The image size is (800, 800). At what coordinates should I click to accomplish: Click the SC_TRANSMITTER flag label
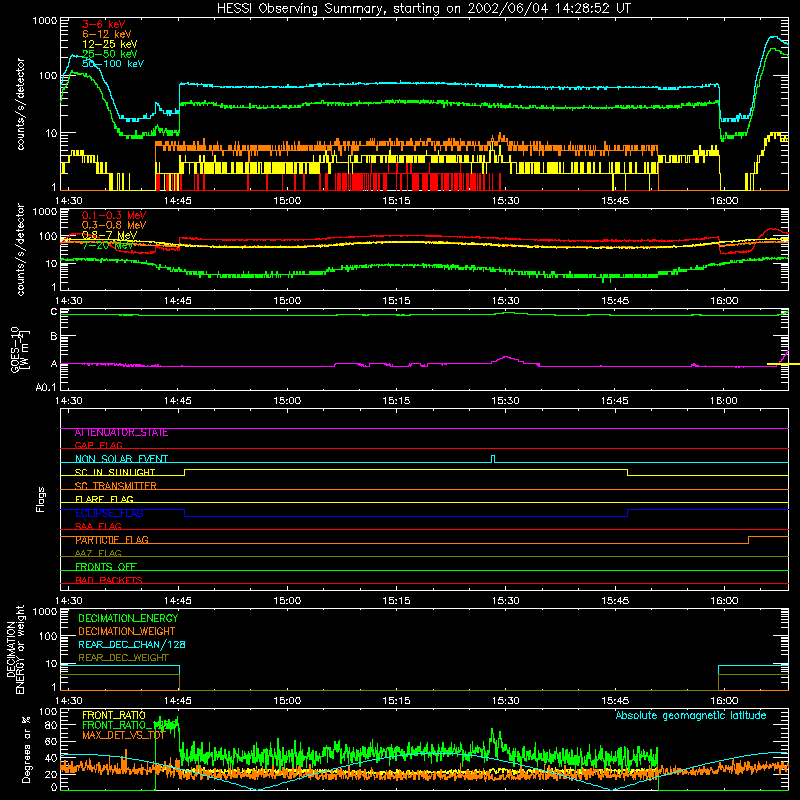[x=116, y=486]
